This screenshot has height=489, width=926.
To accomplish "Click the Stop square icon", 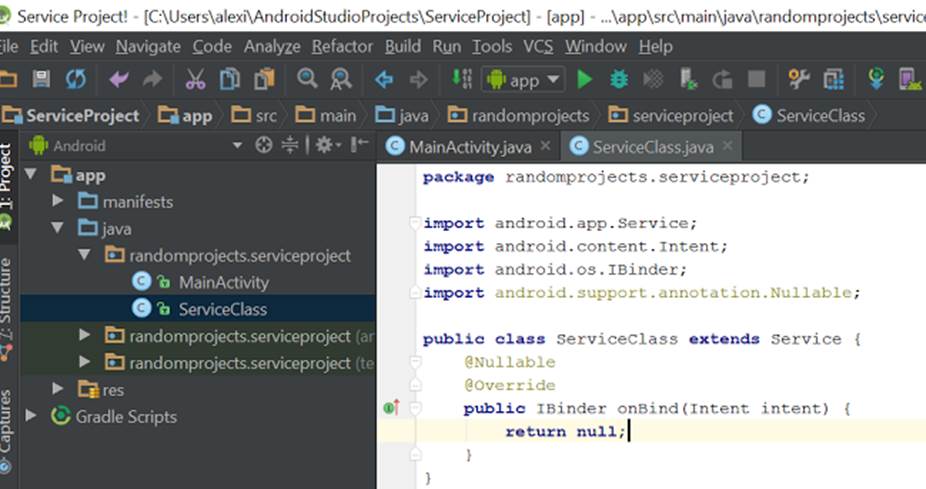I will (x=757, y=79).
